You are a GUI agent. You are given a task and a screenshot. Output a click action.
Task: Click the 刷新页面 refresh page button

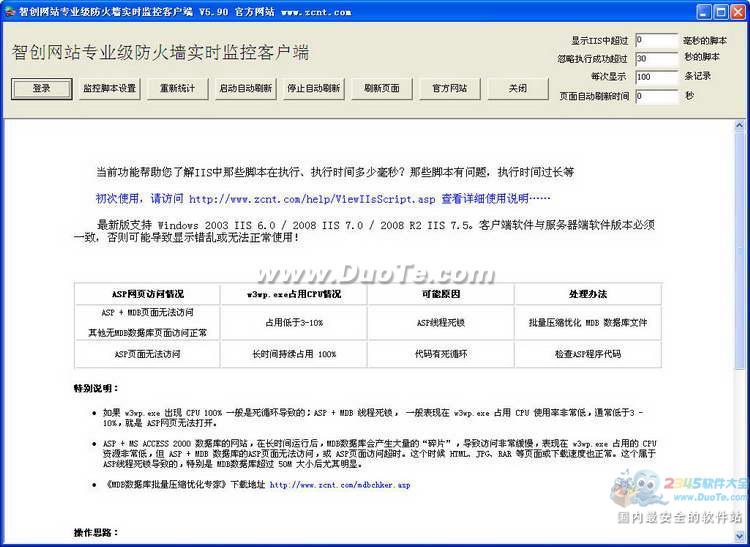382,88
